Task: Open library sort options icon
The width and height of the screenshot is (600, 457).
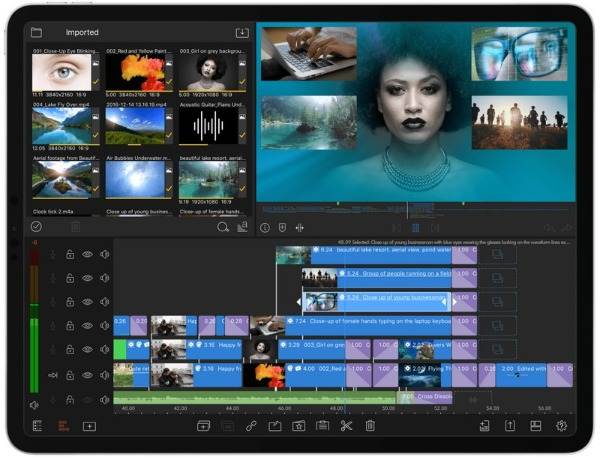Action: point(242,227)
